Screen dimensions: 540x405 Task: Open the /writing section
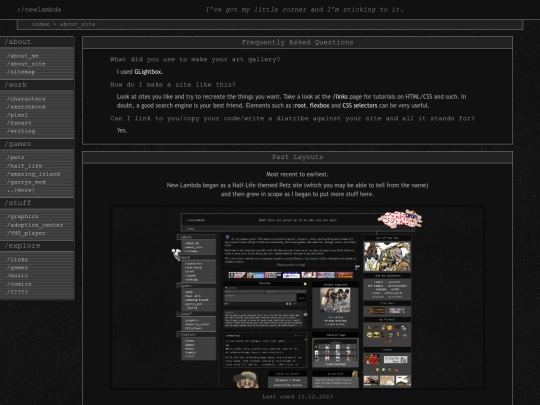coord(21,131)
